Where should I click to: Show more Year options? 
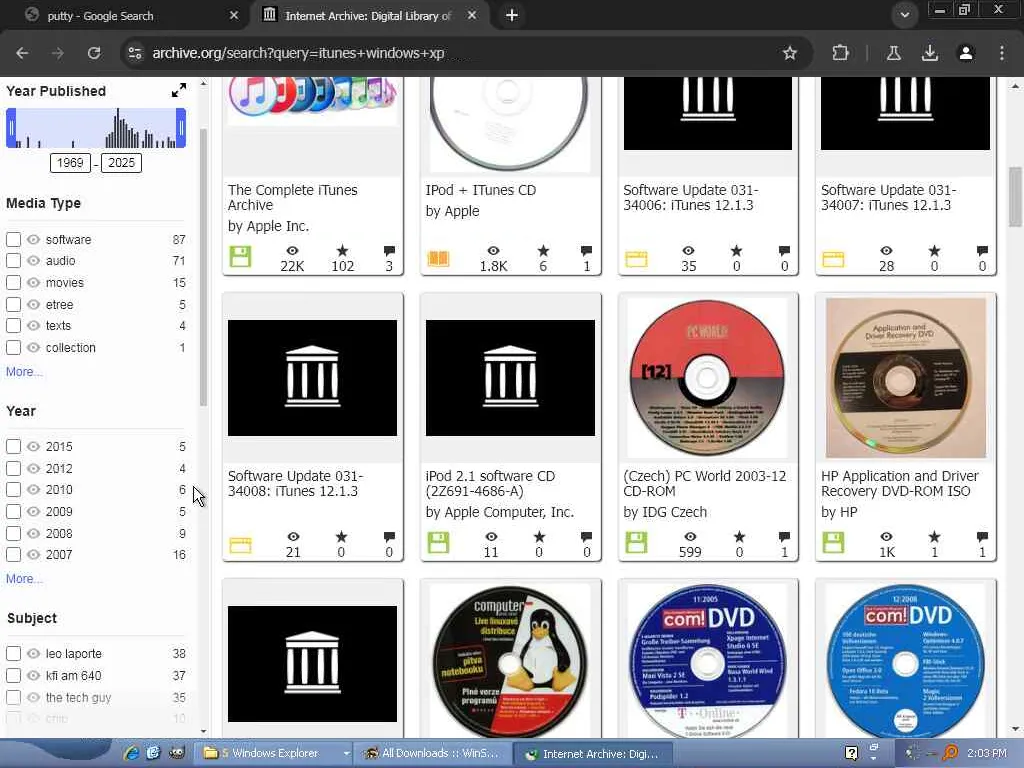pos(24,579)
